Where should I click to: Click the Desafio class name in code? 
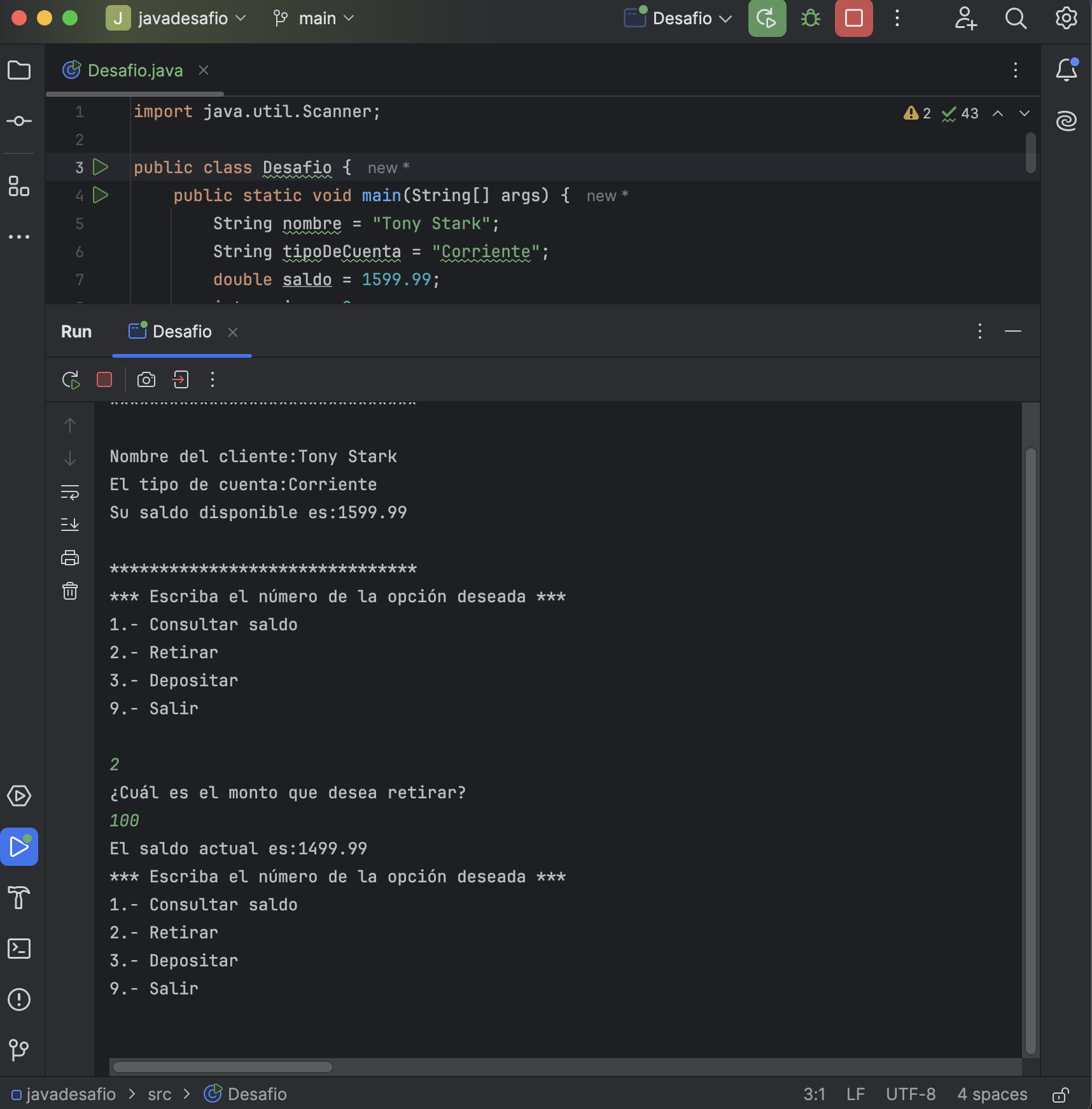click(297, 167)
